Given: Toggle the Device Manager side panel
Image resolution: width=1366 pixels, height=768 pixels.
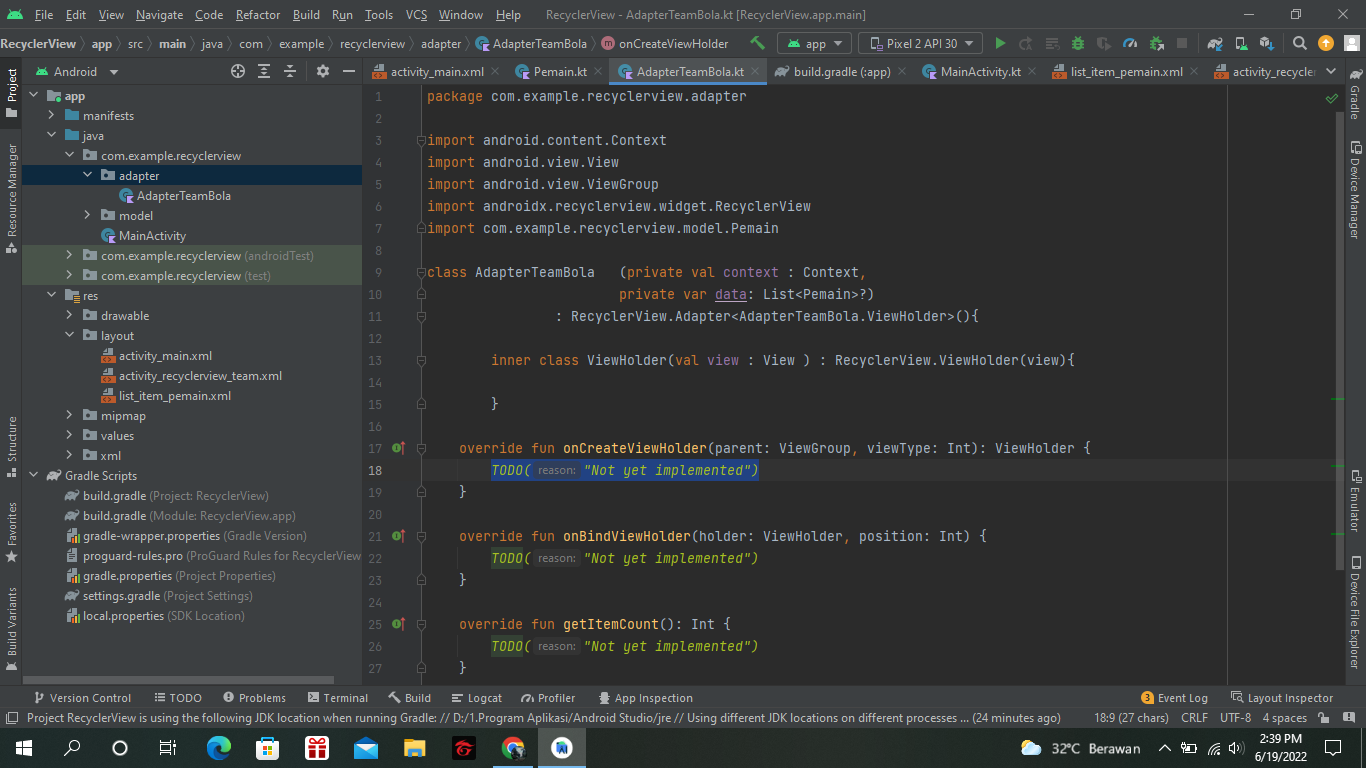Looking at the screenshot, I should click(1355, 189).
